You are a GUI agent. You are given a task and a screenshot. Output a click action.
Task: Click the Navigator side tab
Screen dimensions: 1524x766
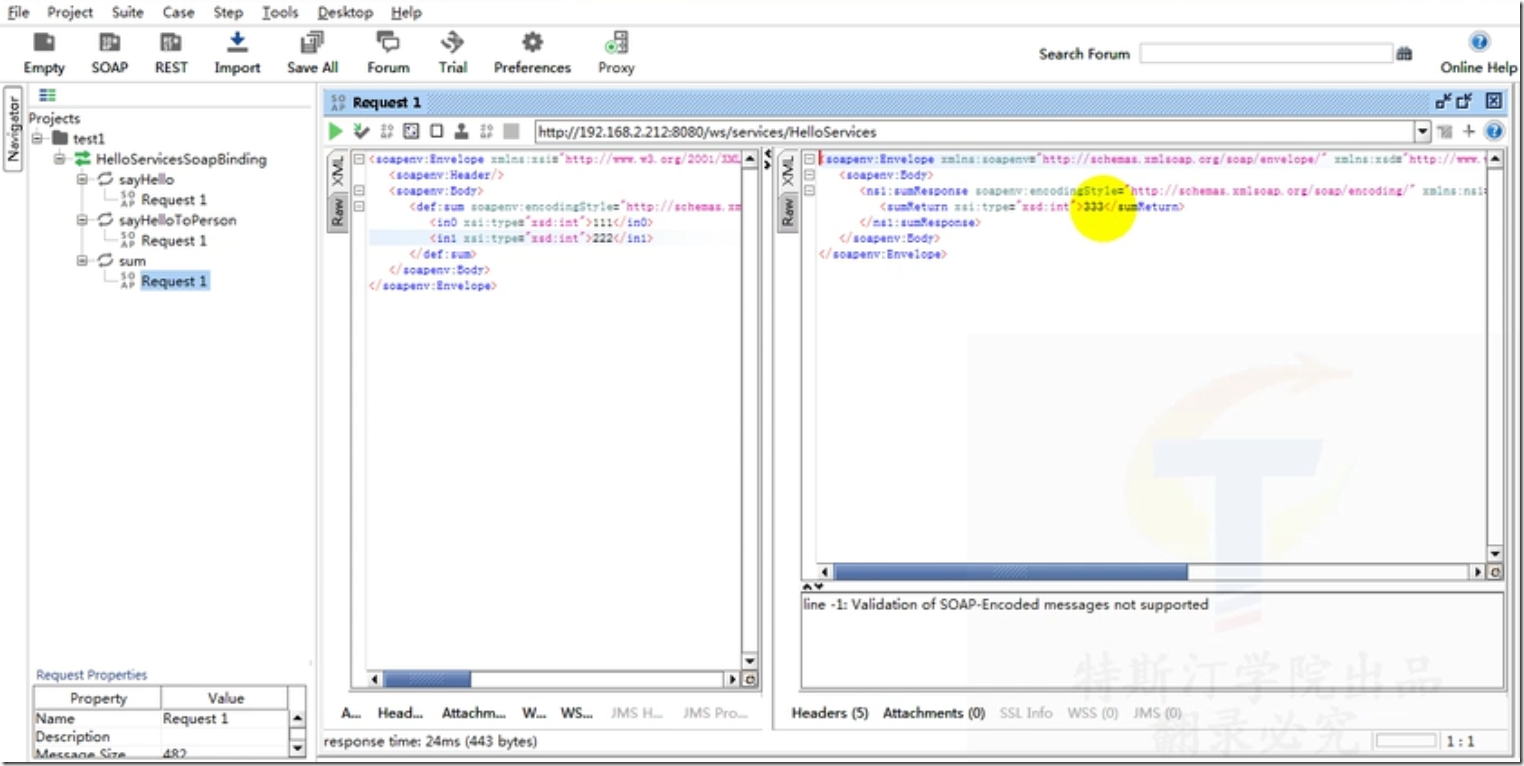click(x=13, y=130)
